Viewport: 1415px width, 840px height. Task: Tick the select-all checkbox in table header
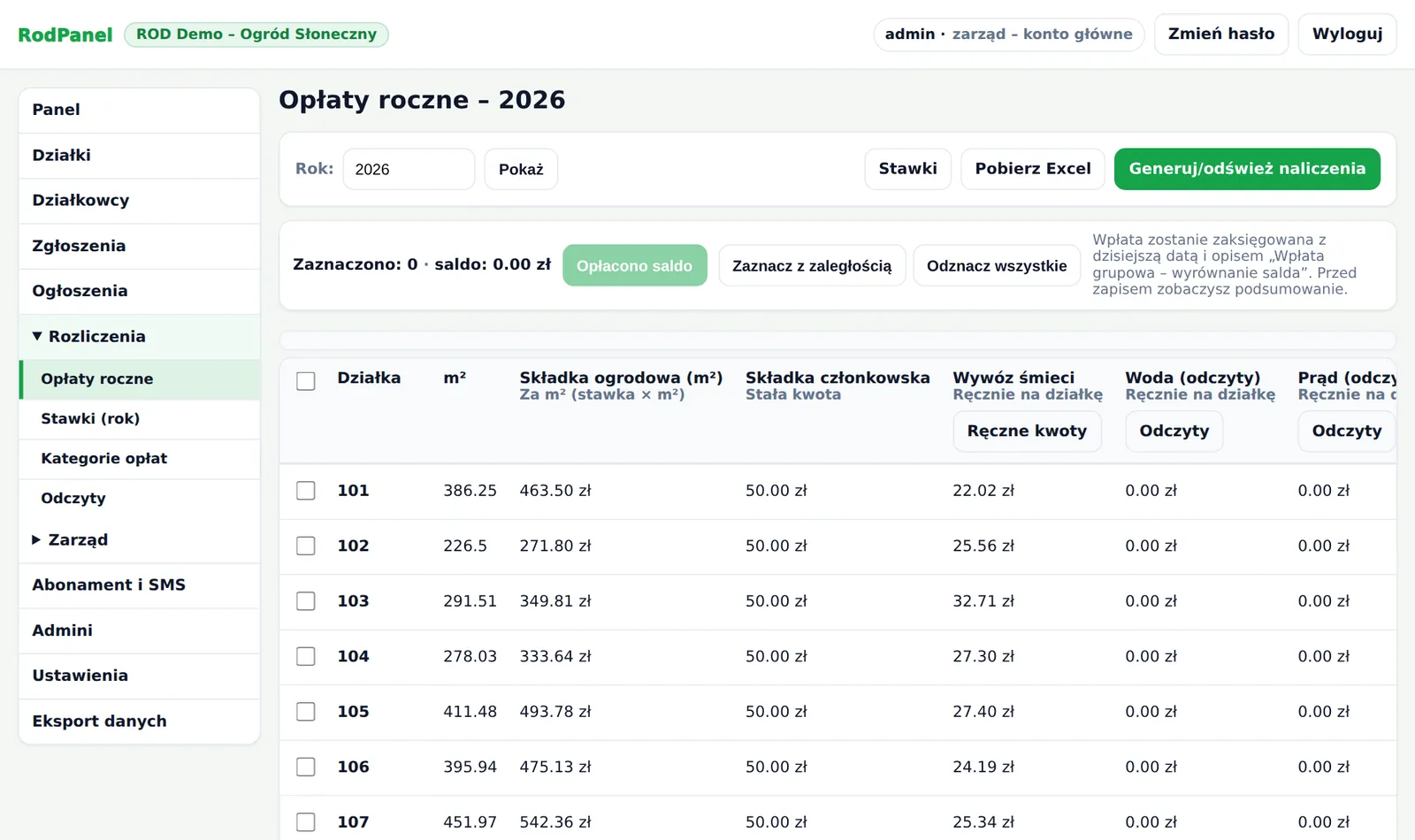click(x=306, y=381)
